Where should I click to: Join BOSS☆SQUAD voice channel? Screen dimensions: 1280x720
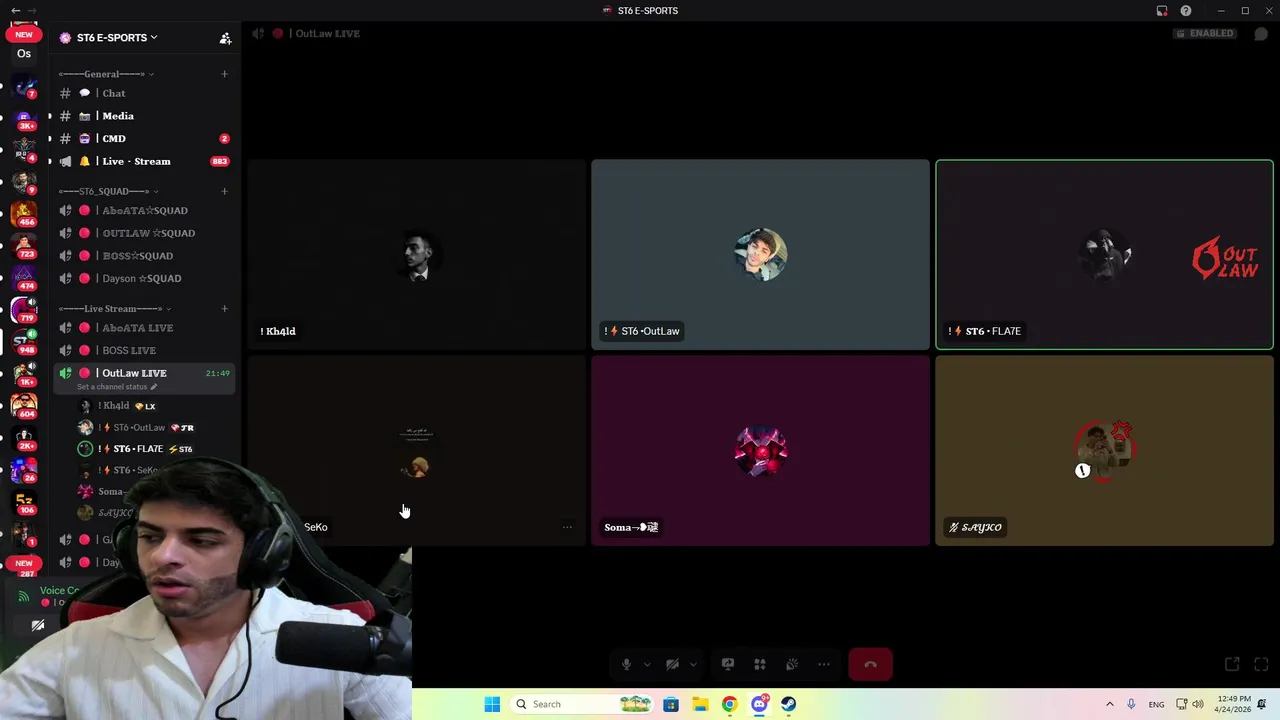pos(144,256)
